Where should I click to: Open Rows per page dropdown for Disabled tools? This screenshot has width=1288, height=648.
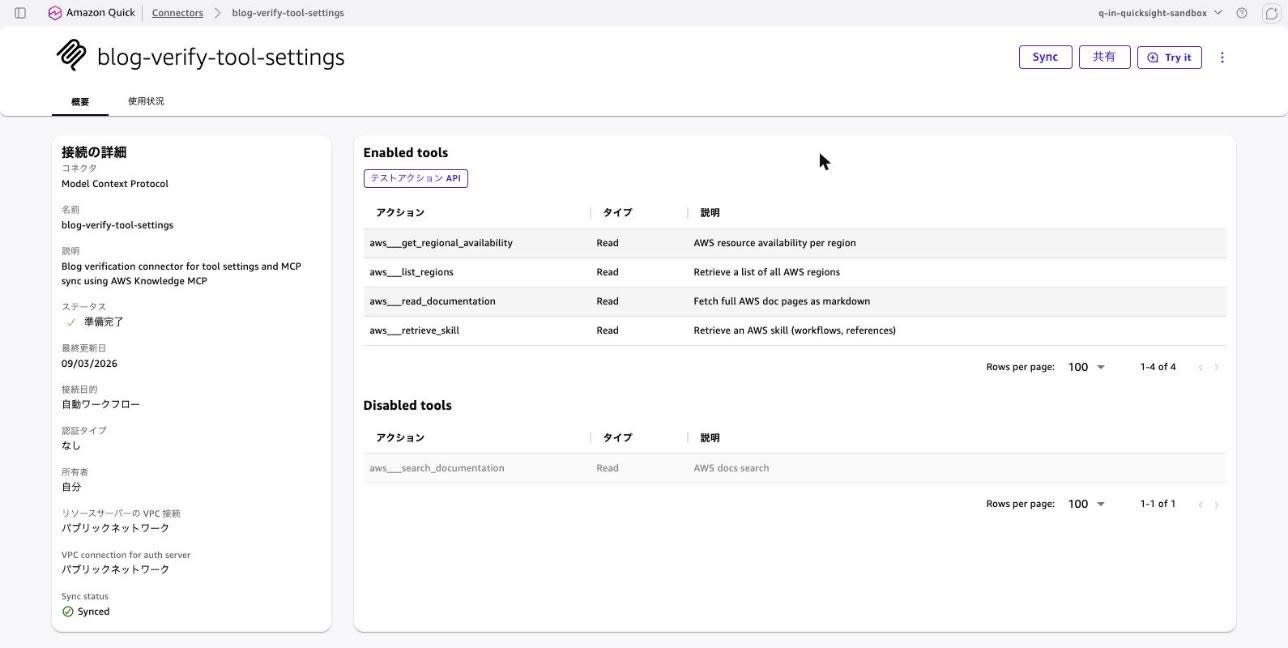pos(1086,504)
